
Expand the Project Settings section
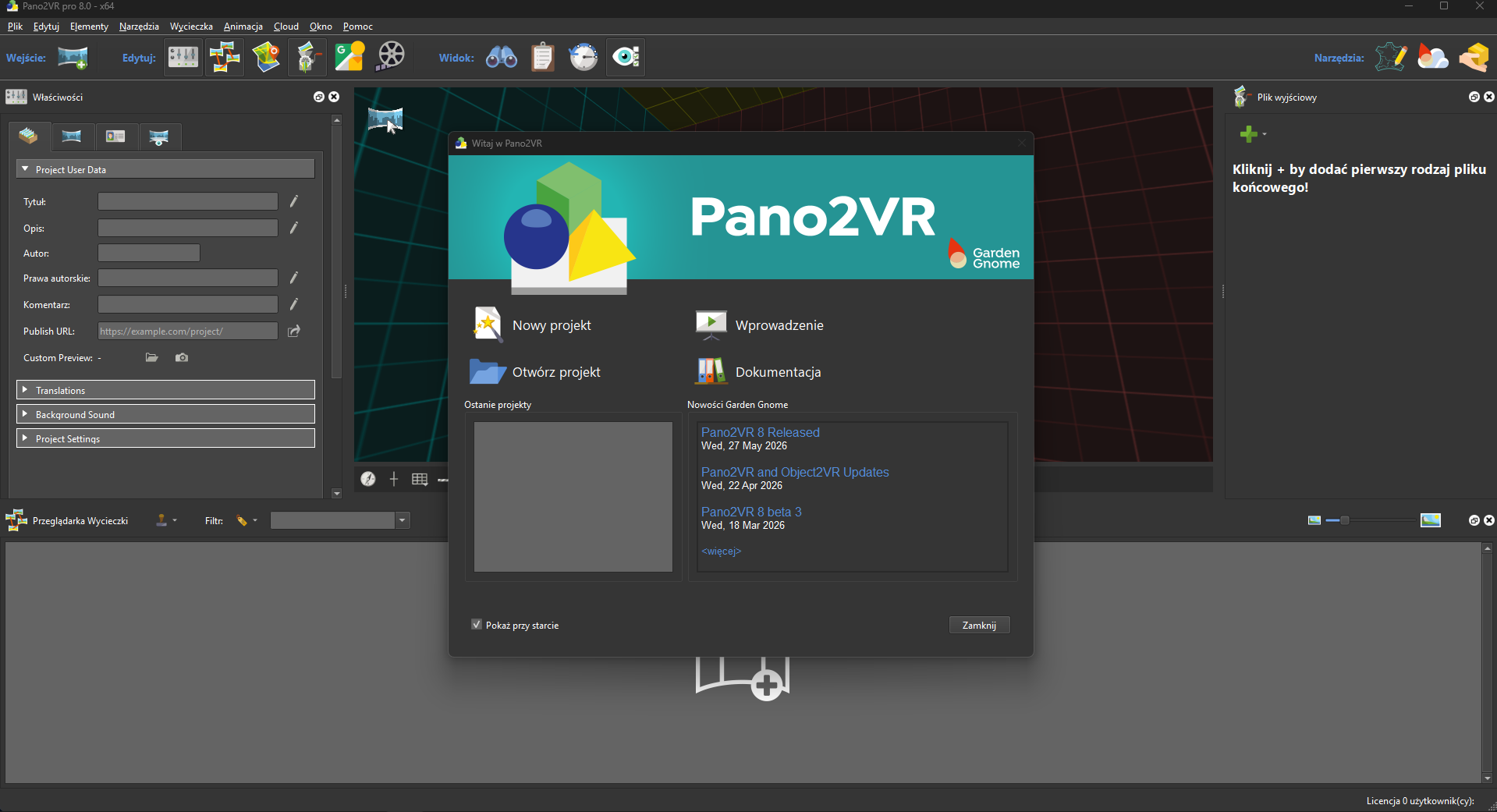point(165,438)
